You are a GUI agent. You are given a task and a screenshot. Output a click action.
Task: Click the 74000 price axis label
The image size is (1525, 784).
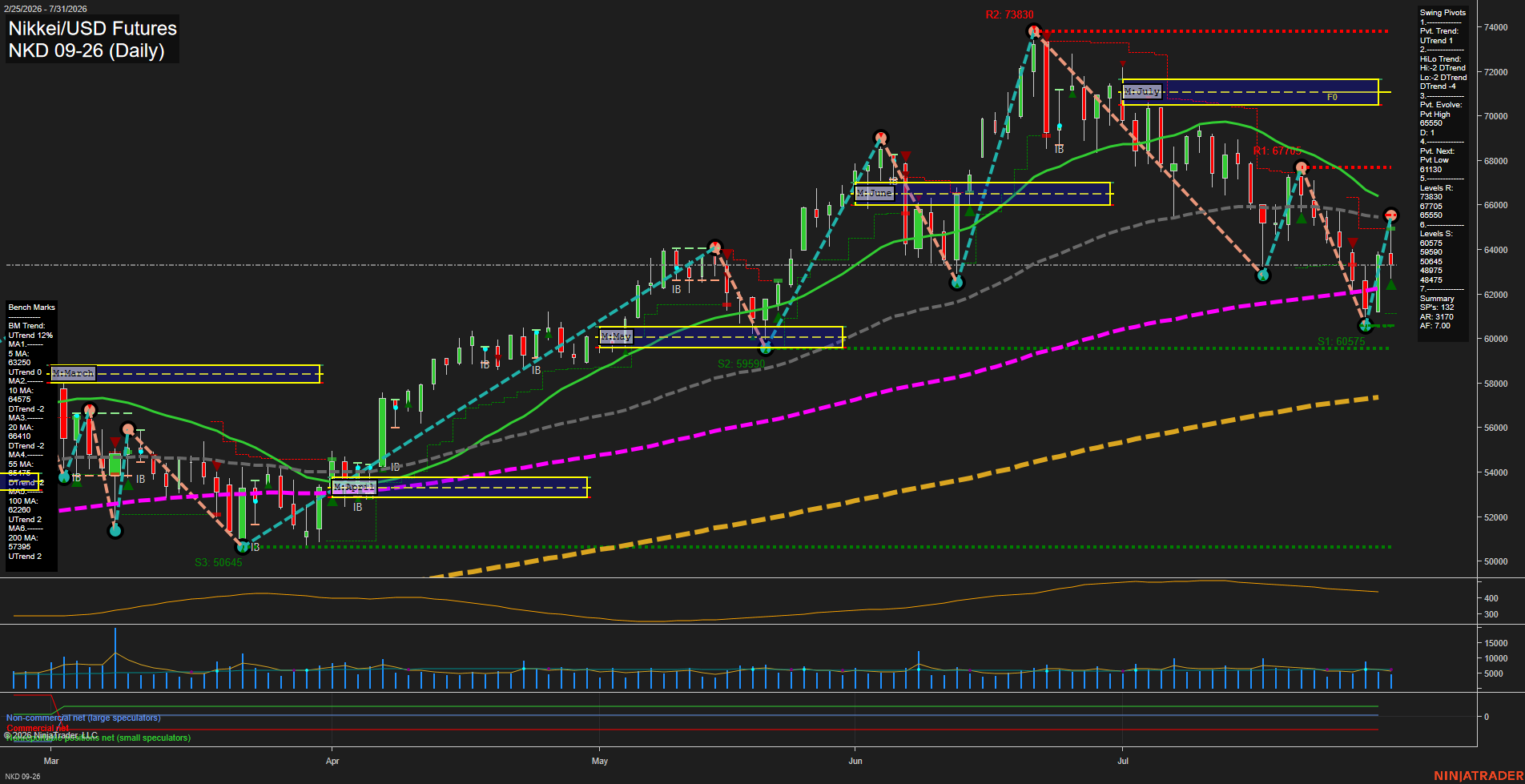1496,27
